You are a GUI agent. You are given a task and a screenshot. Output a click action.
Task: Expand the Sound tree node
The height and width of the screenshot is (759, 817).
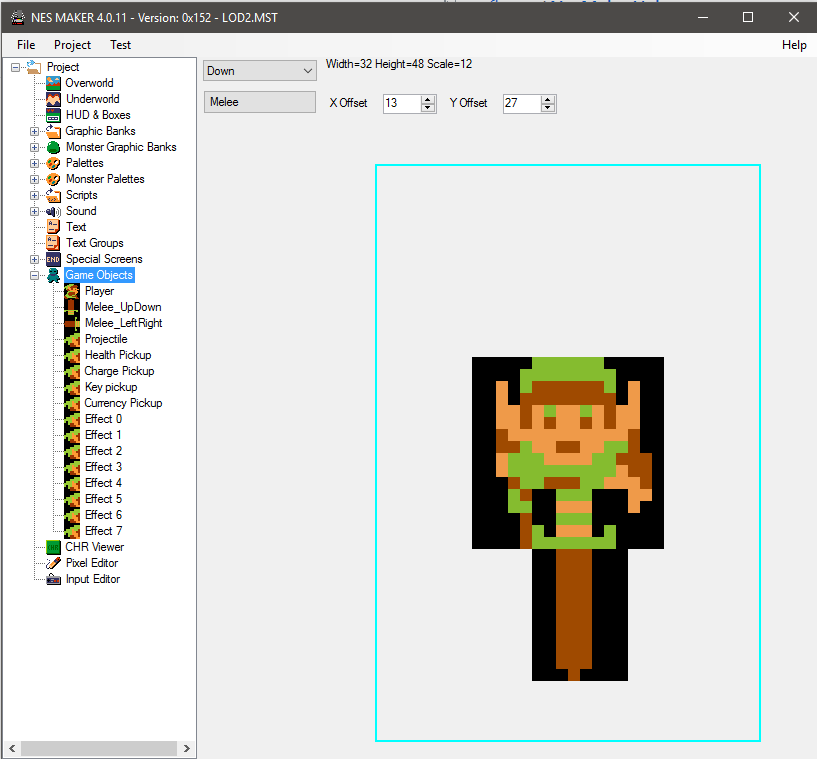pyautogui.click(x=34, y=211)
